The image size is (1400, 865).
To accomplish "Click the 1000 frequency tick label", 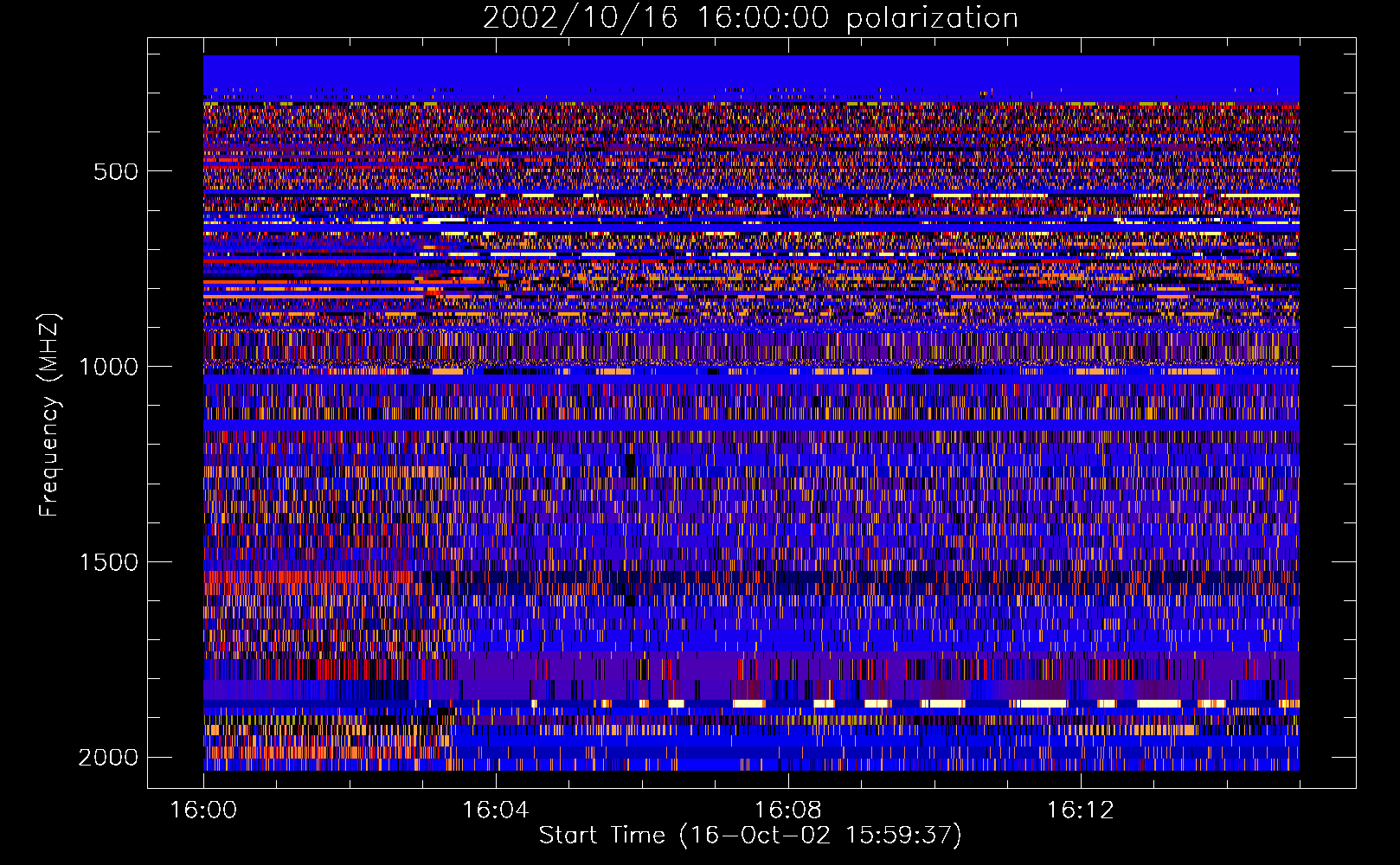I will (108, 367).
